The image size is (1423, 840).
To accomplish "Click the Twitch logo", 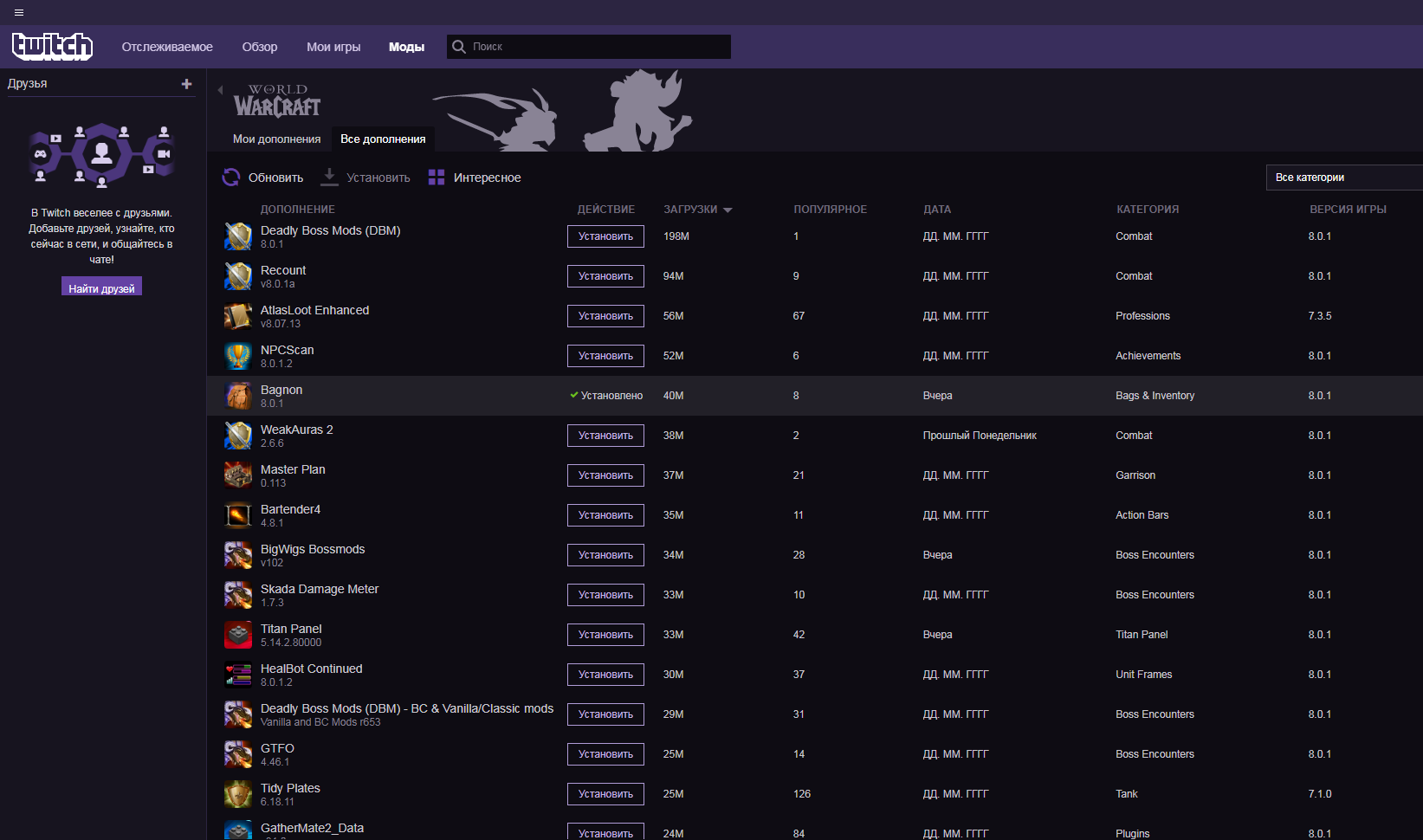I will coord(52,46).
